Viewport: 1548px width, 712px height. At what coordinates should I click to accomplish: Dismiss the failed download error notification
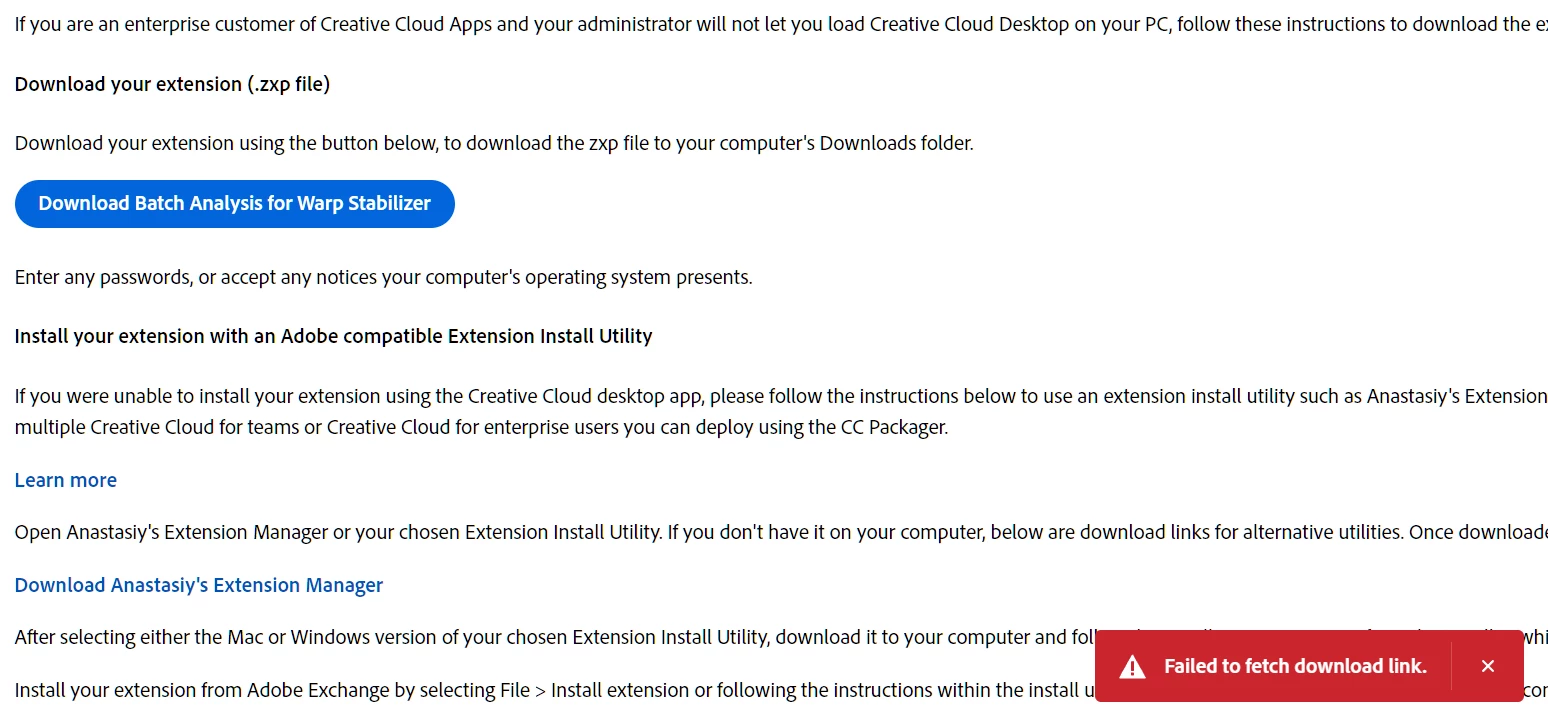[x=1488, y=666]
